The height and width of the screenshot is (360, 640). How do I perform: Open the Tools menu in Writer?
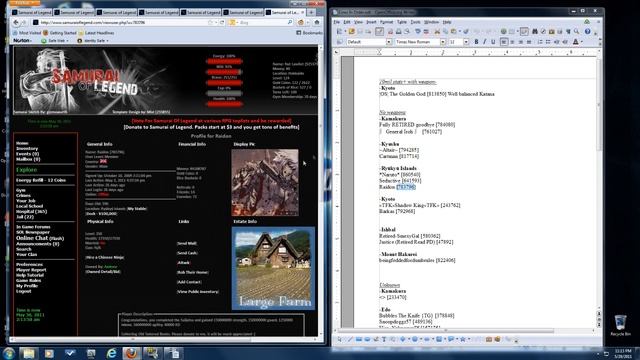tap(416, 22)
